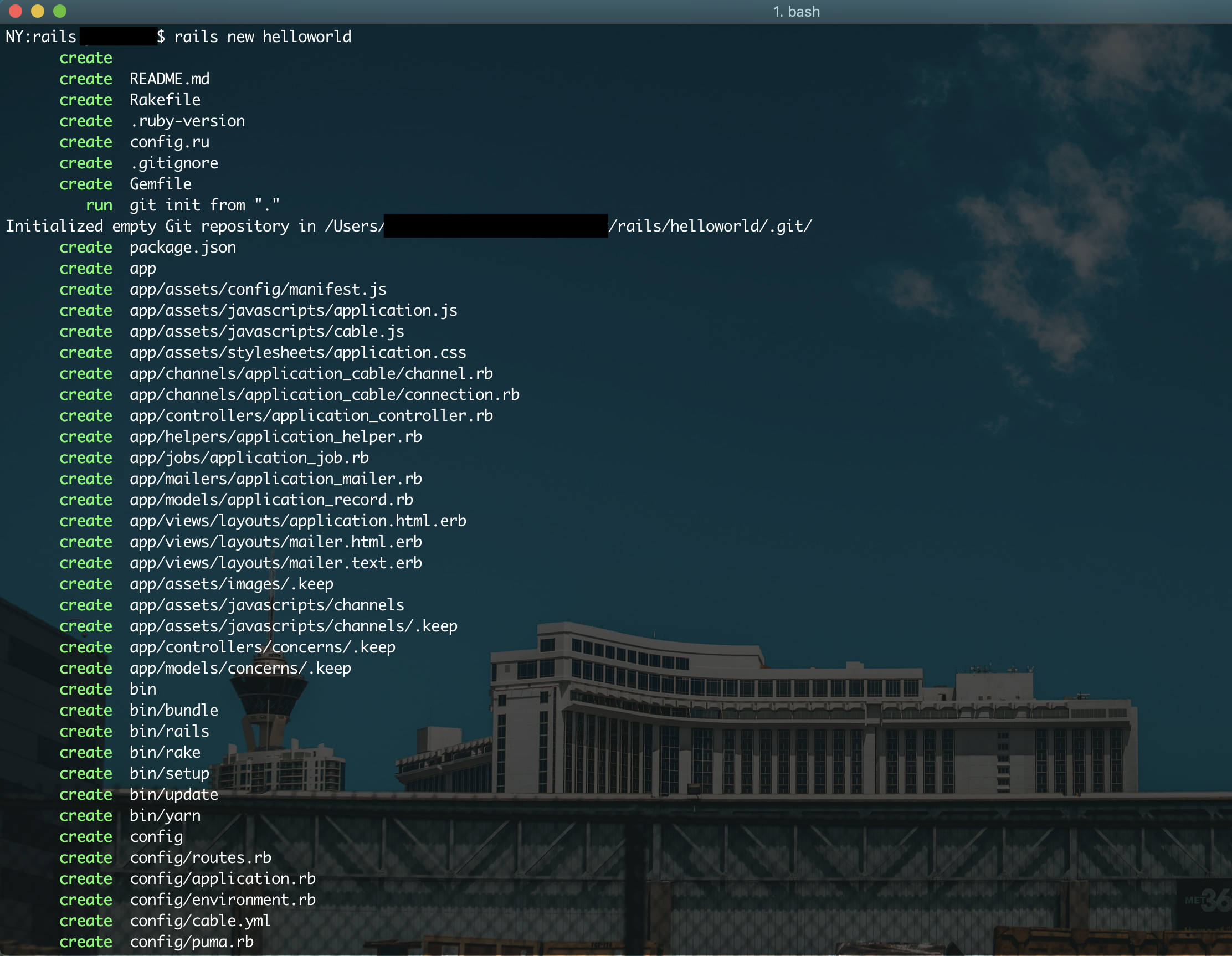
Task: Click the app/assets/config/manifest.js path
Action: (x=258, y=289)
